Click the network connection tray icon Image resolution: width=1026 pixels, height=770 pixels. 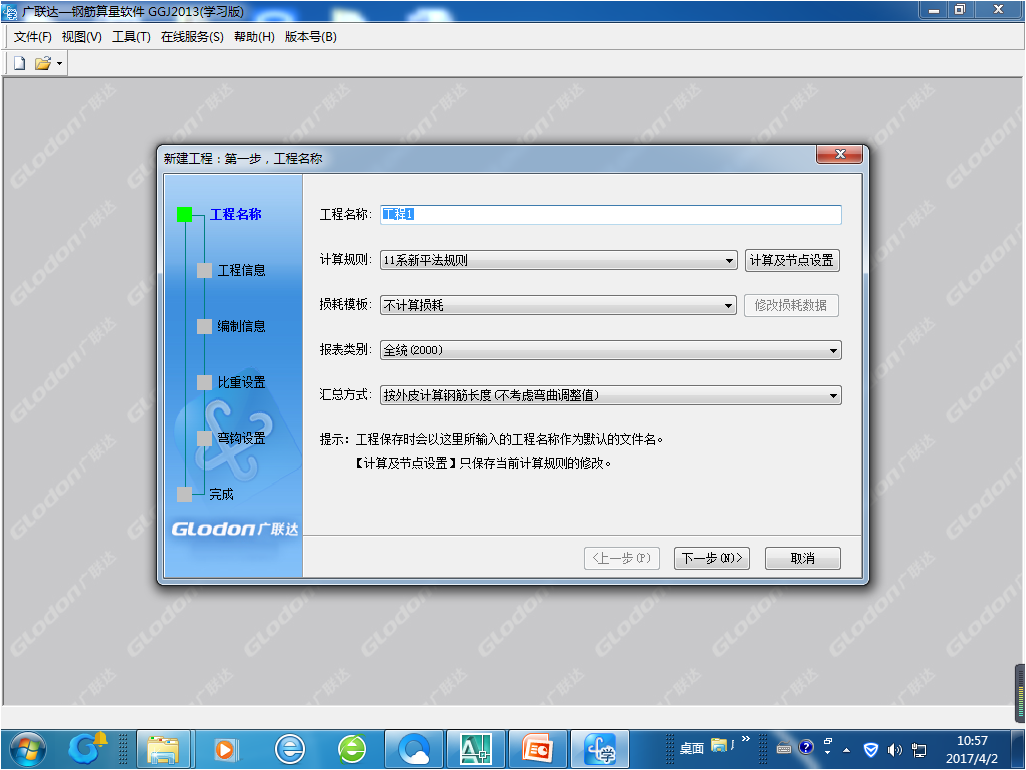(919, 750)
